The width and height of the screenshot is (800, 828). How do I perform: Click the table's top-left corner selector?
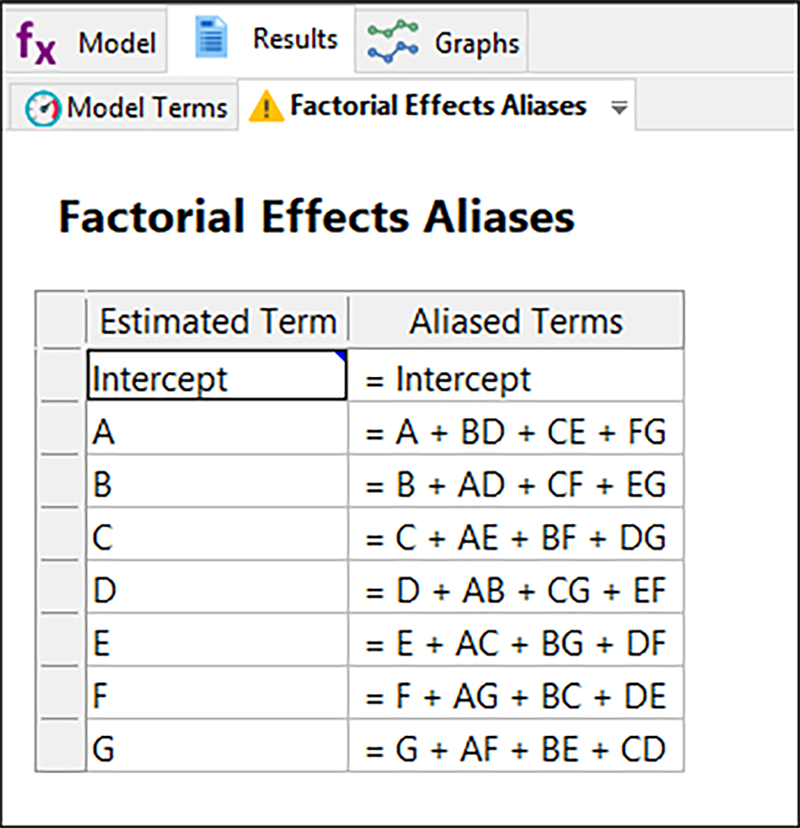[61, 322]
